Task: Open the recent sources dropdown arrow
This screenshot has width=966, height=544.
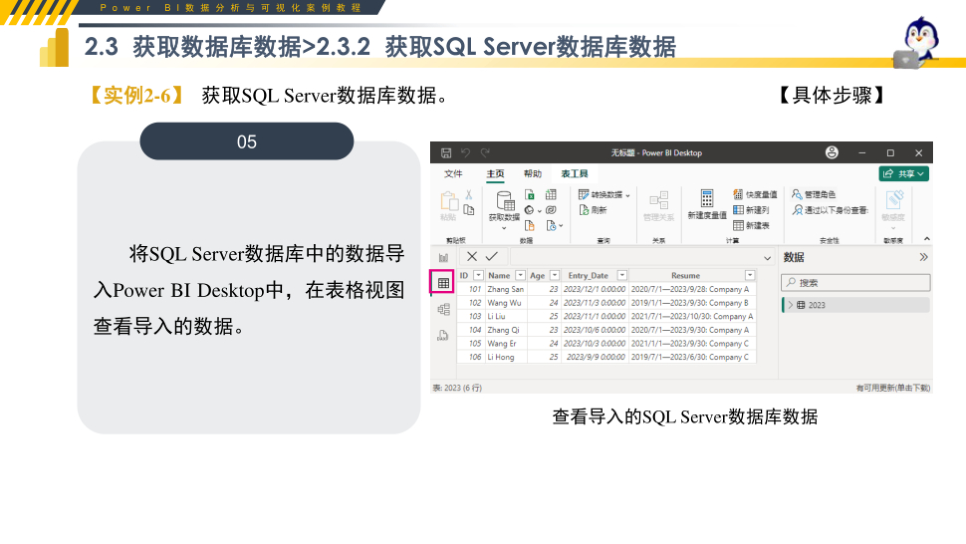Action: click(561, 226)
